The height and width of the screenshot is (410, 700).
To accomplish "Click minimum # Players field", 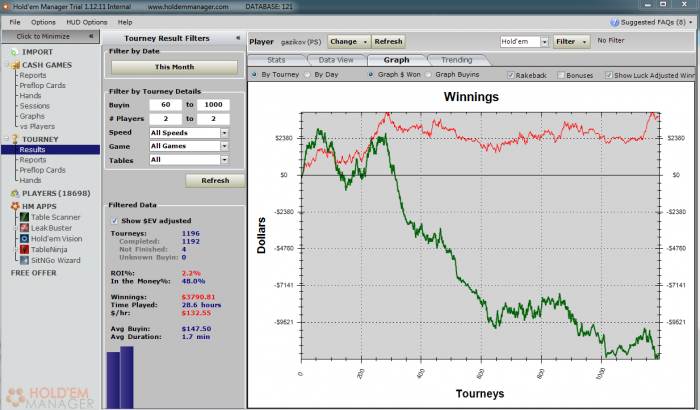I will tap(166, 119).
